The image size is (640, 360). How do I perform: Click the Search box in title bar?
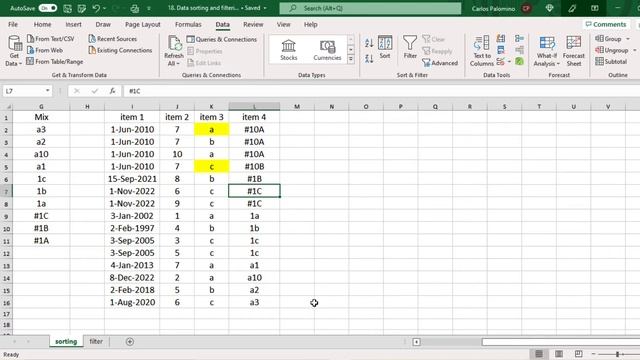[370, 8]
